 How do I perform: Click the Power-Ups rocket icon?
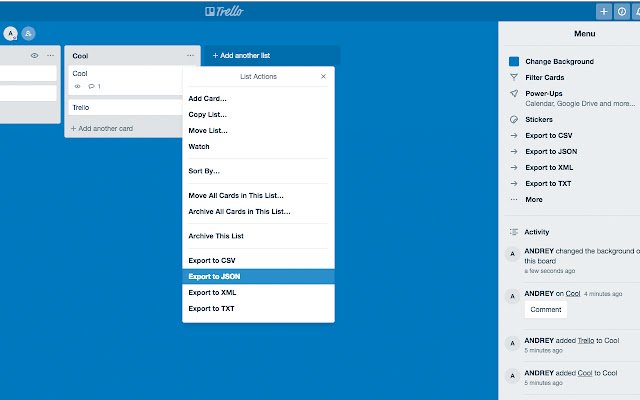[x=514, y=93]
